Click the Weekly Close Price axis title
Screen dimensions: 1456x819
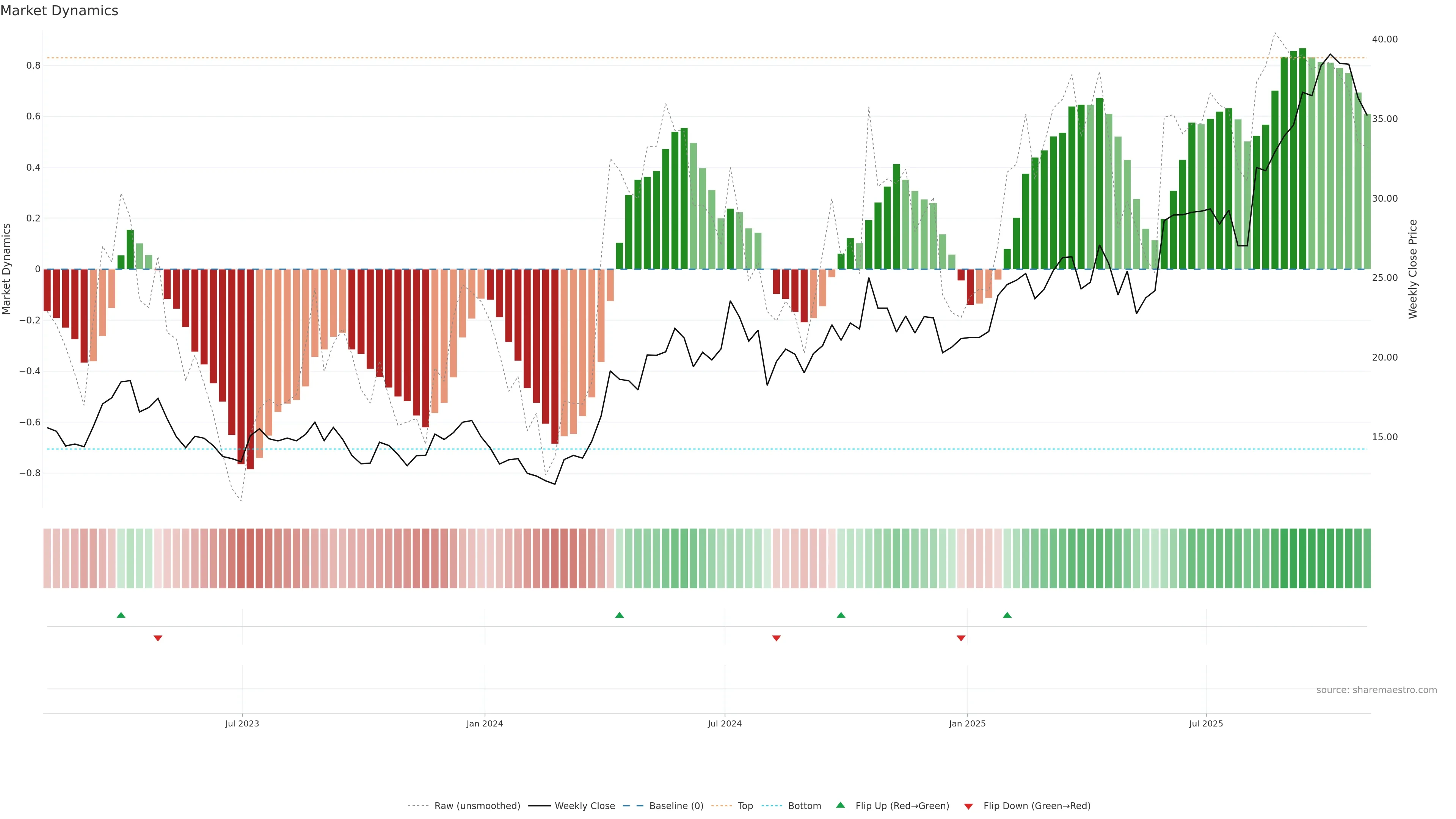pyautogui.click(x=1412, y=269)
